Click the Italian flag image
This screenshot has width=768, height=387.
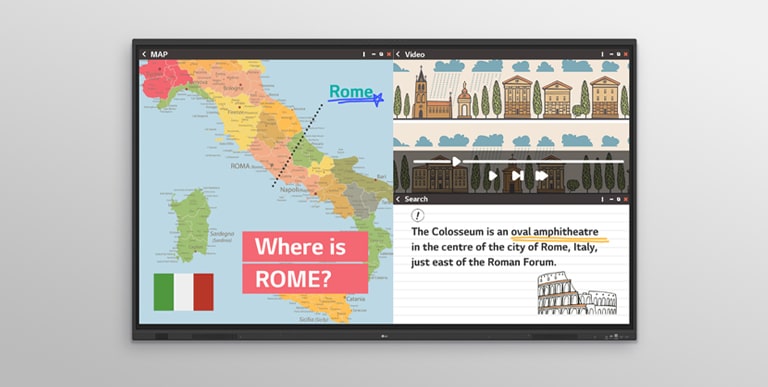click(184, 292)
